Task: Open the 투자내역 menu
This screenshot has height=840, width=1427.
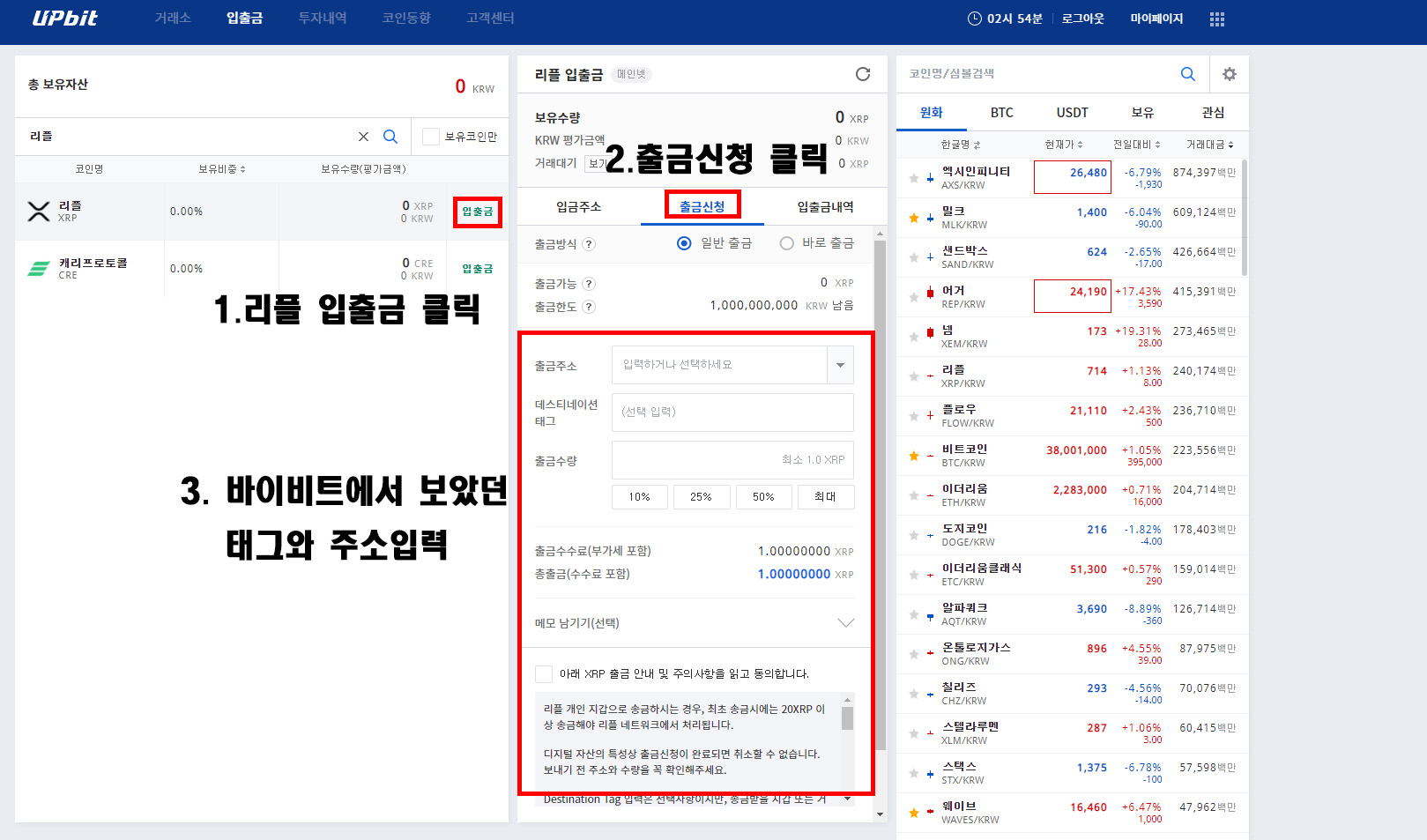Action: (x=322, y=19)
